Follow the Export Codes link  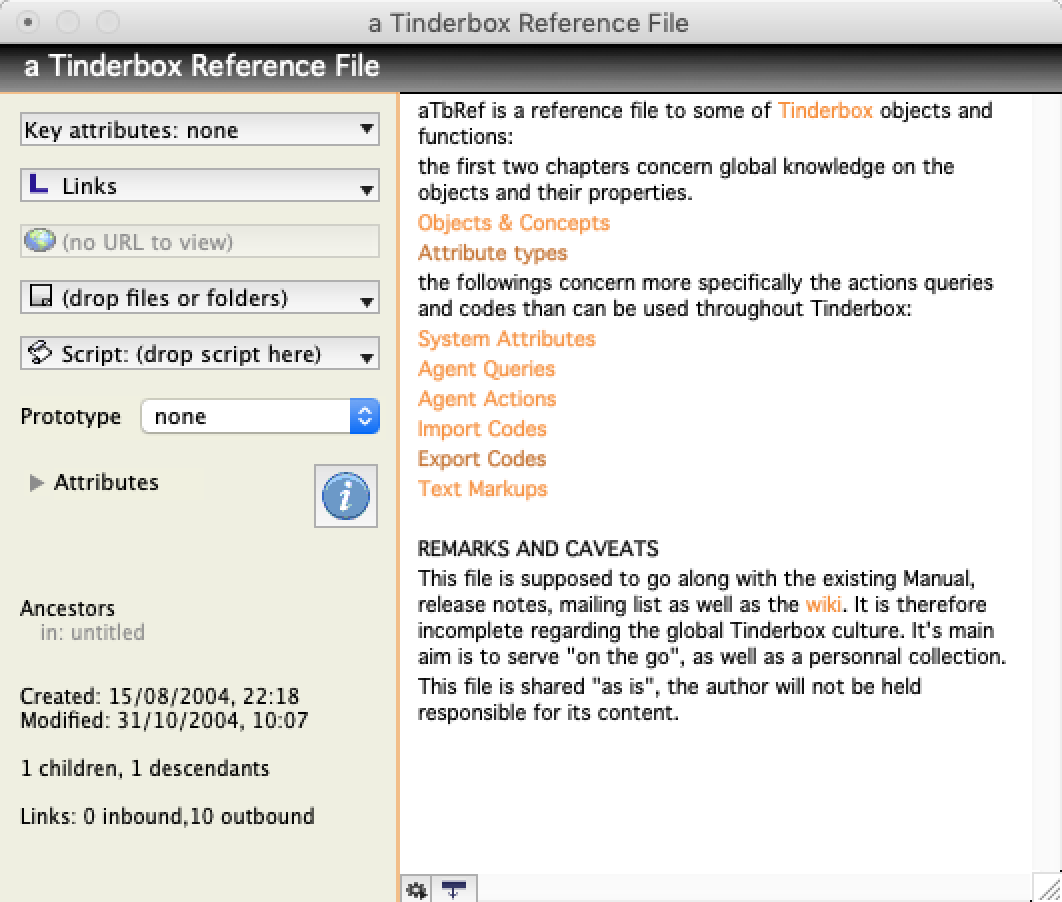(x=482, y=459)
